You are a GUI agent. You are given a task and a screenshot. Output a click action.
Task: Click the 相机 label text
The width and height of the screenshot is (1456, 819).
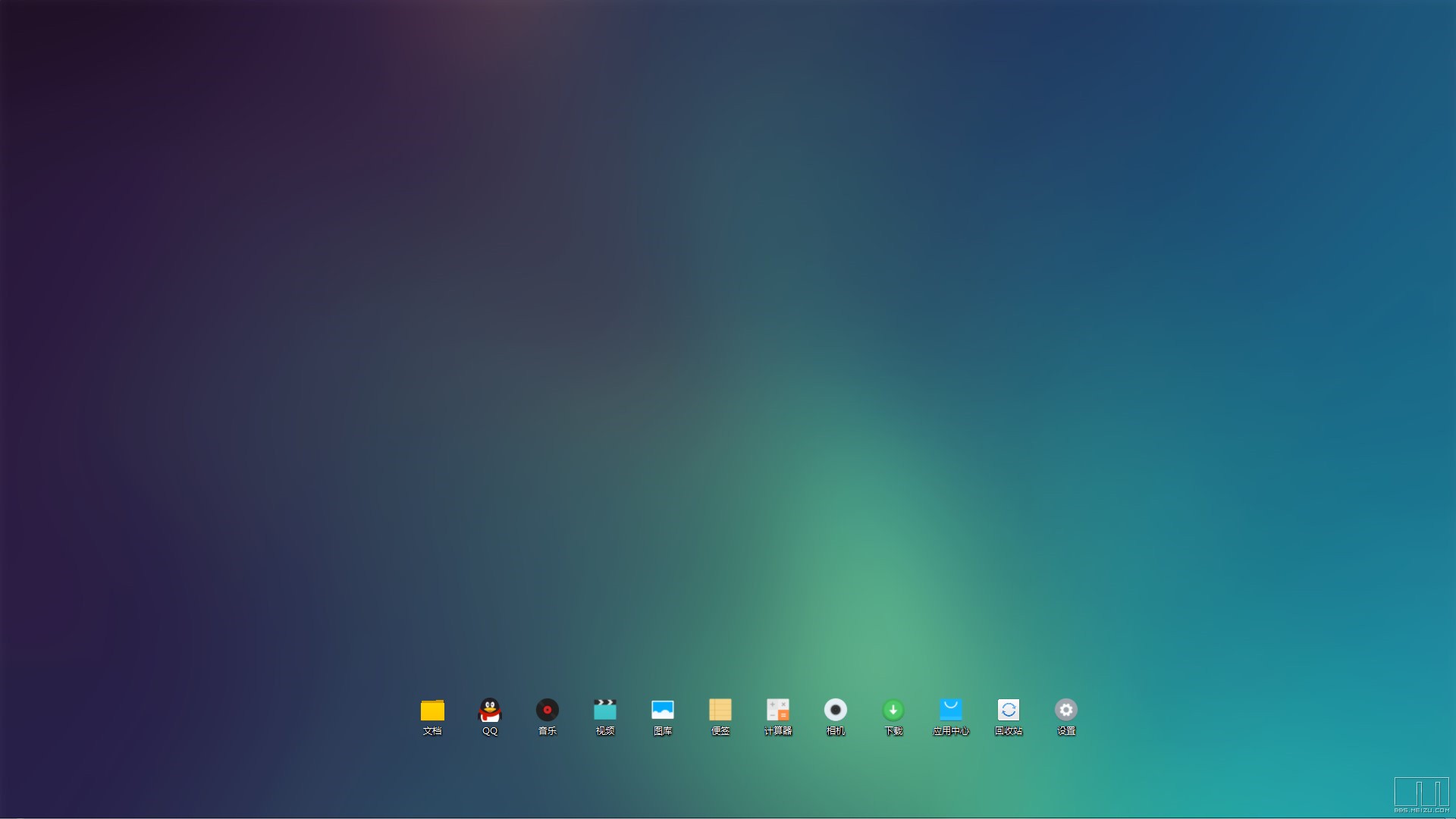(x=836, y=731)
